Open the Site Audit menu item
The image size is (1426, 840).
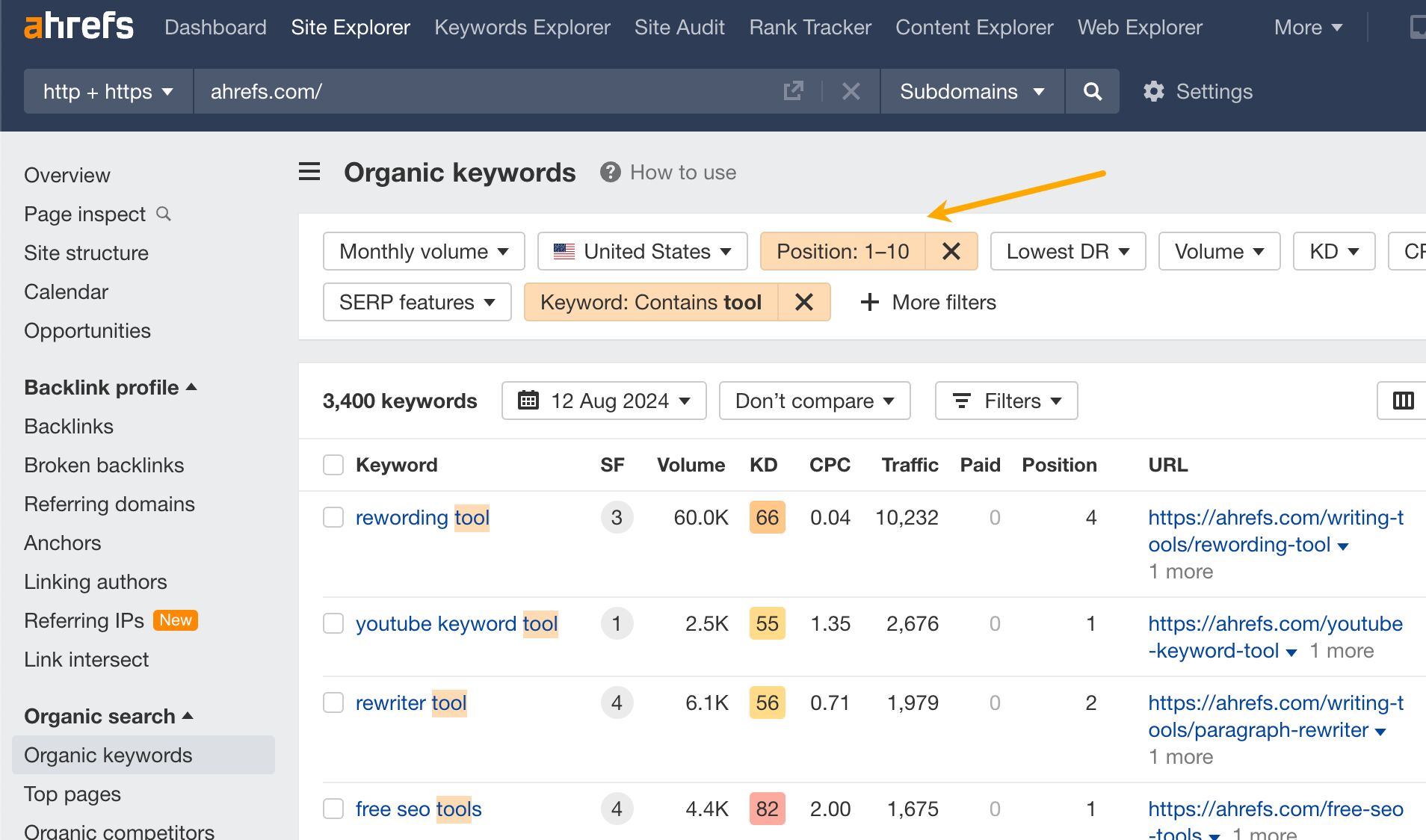pyautogui.click(x=679, y=27)
